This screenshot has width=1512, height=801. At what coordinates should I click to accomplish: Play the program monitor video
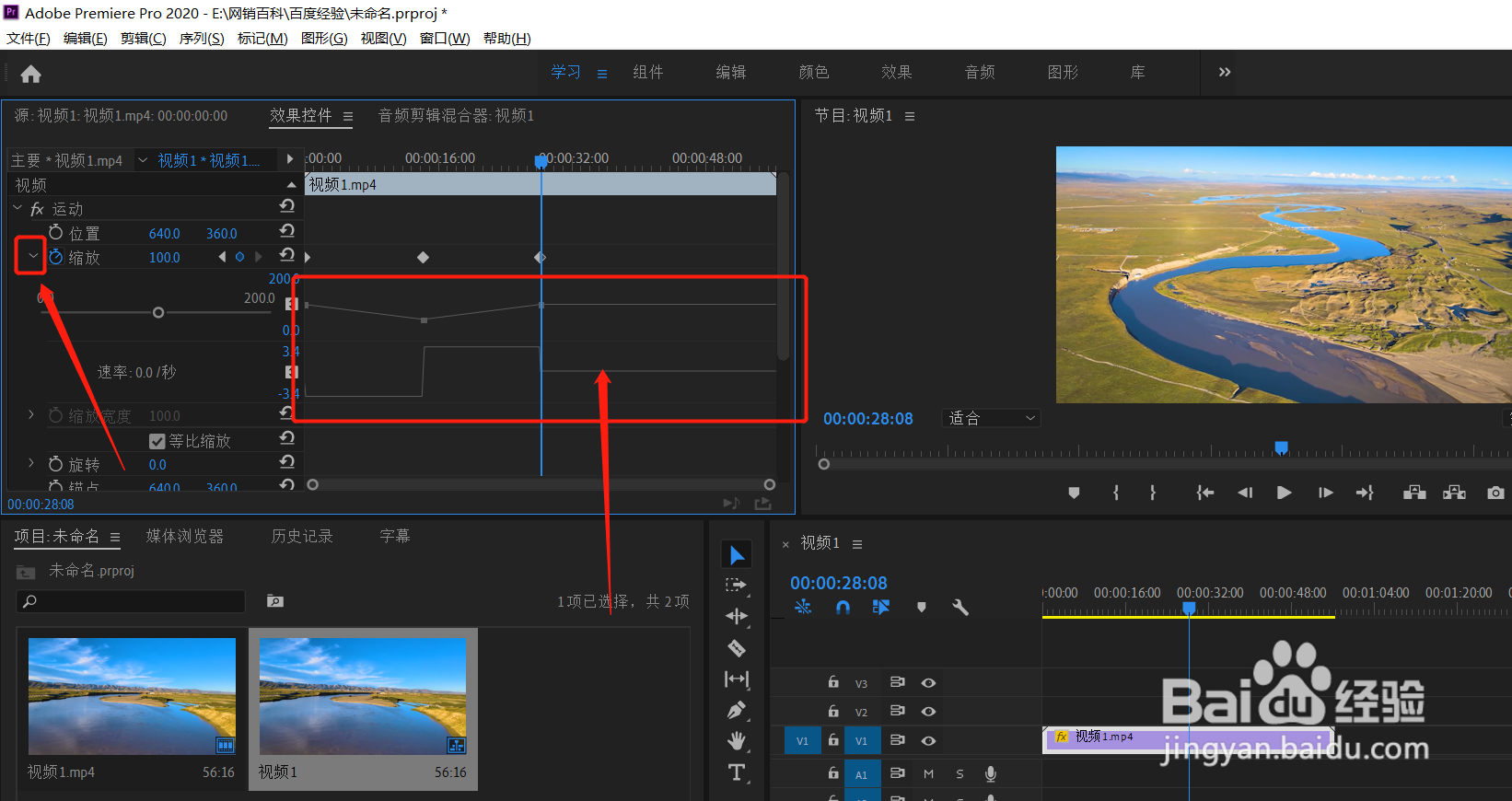(1284, 493)
